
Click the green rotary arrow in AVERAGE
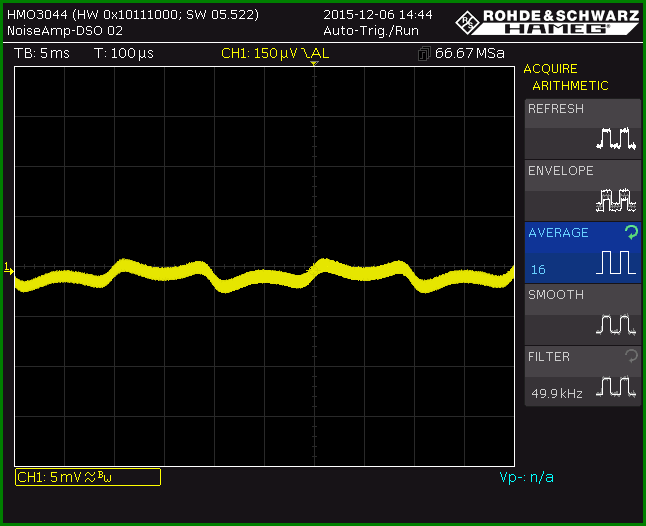coord(631,232)
